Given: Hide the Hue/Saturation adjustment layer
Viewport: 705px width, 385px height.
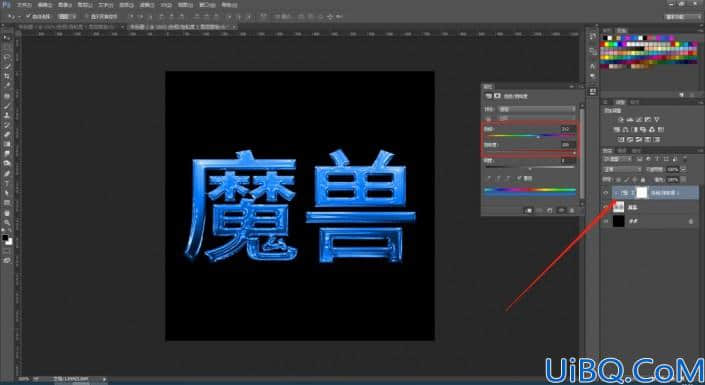Looking at the screenshot, I should [606, 192].
